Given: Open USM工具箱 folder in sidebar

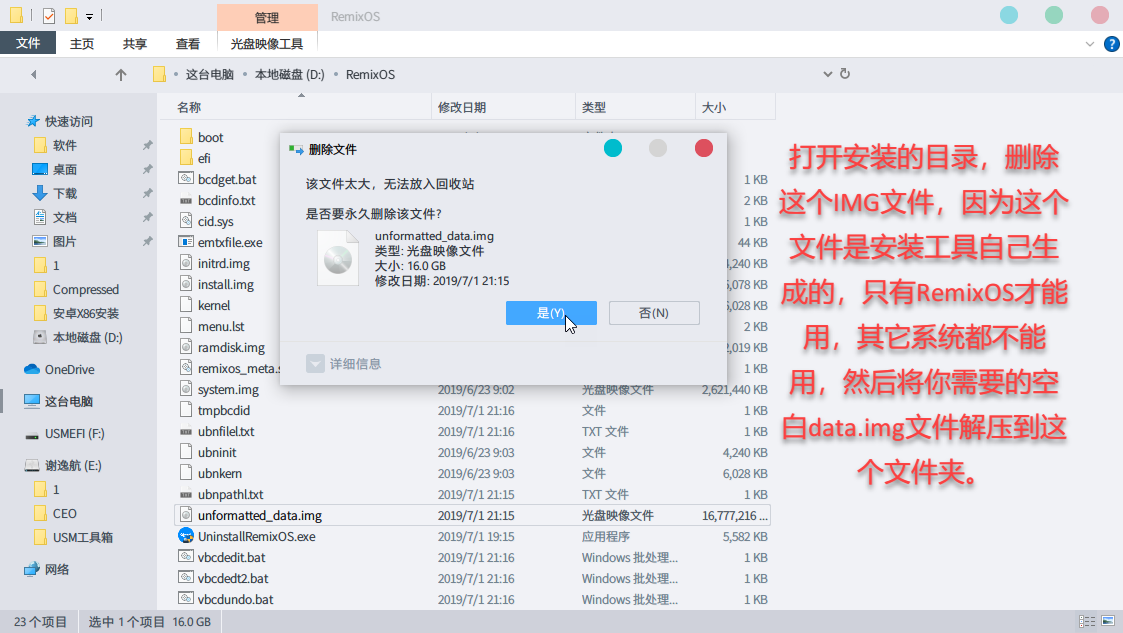Looking at the screenshot, I should point(82,538).
